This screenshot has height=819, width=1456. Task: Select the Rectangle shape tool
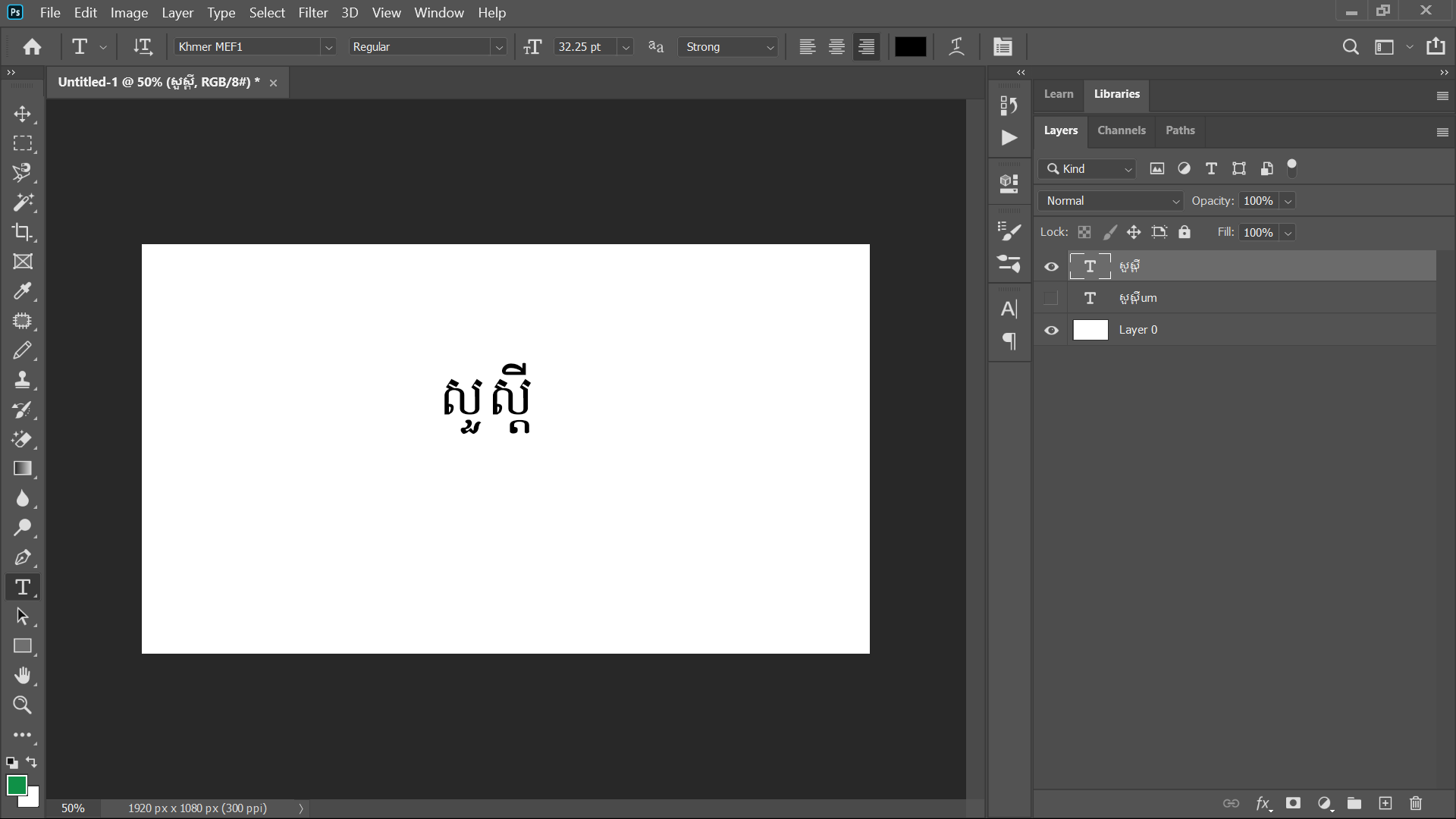(x=23, y=646)
